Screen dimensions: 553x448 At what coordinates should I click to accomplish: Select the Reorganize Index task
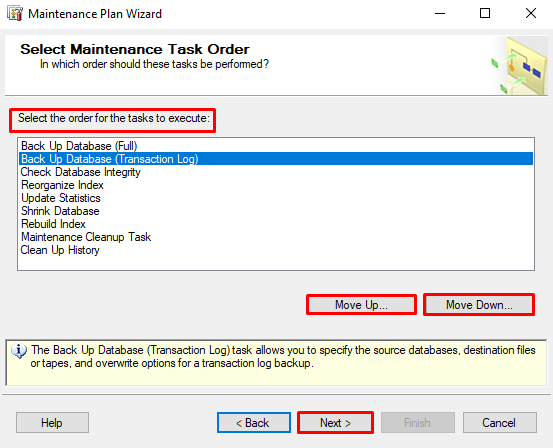tap(276, 185)
